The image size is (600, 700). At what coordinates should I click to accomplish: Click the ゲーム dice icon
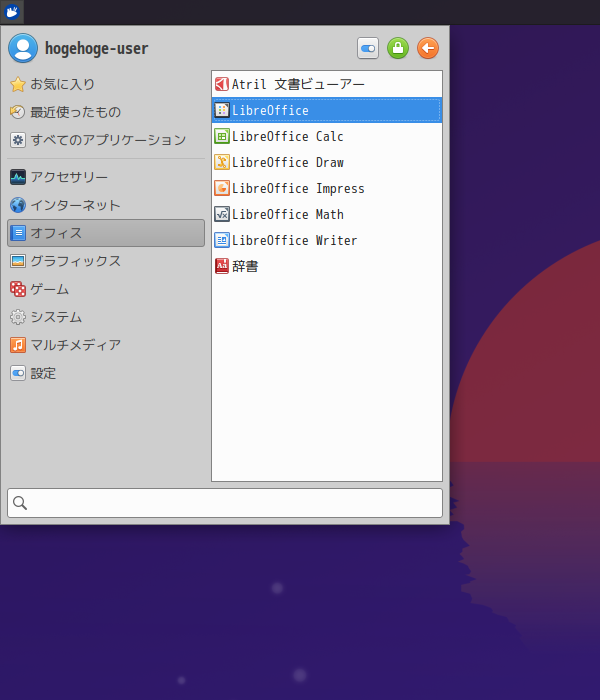[18, 289]
